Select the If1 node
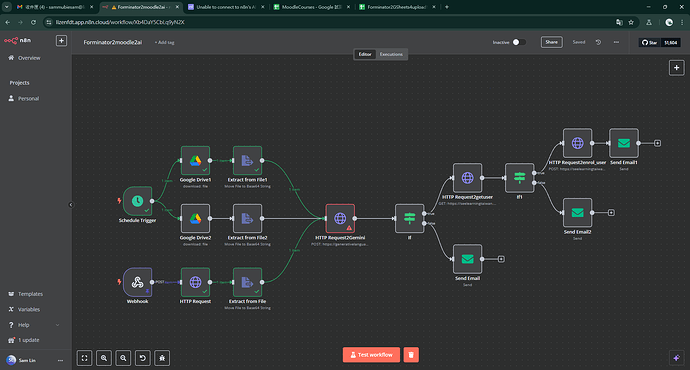The image size is (690, 370). point(519,178)
